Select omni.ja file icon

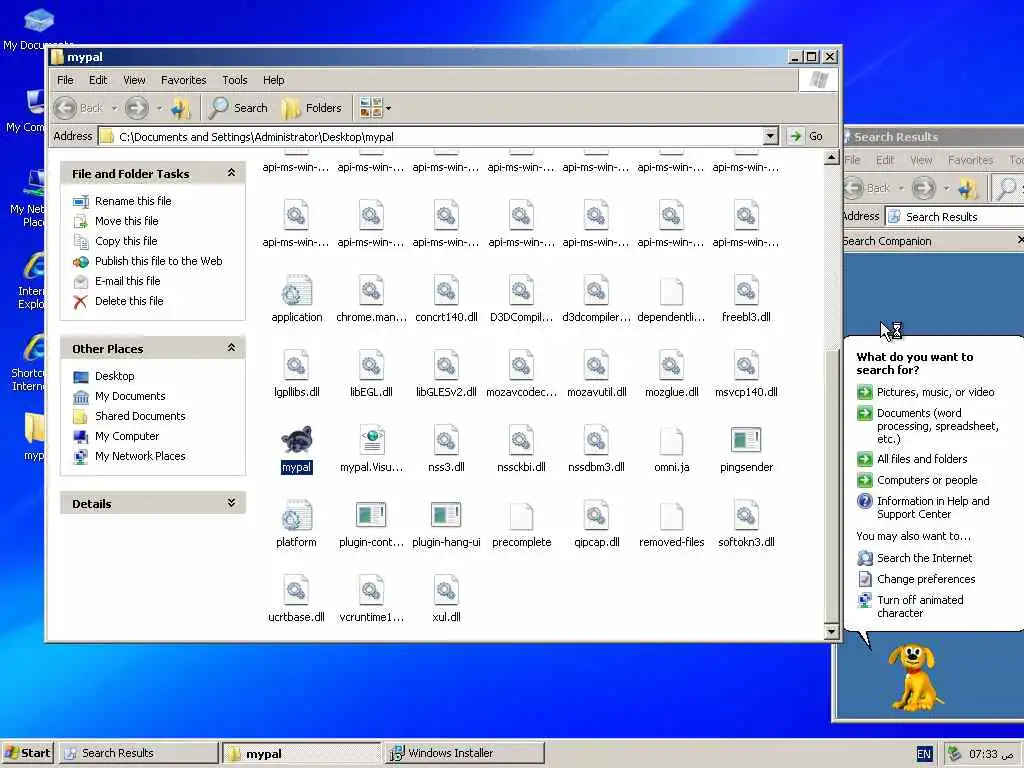coord(671,440)
